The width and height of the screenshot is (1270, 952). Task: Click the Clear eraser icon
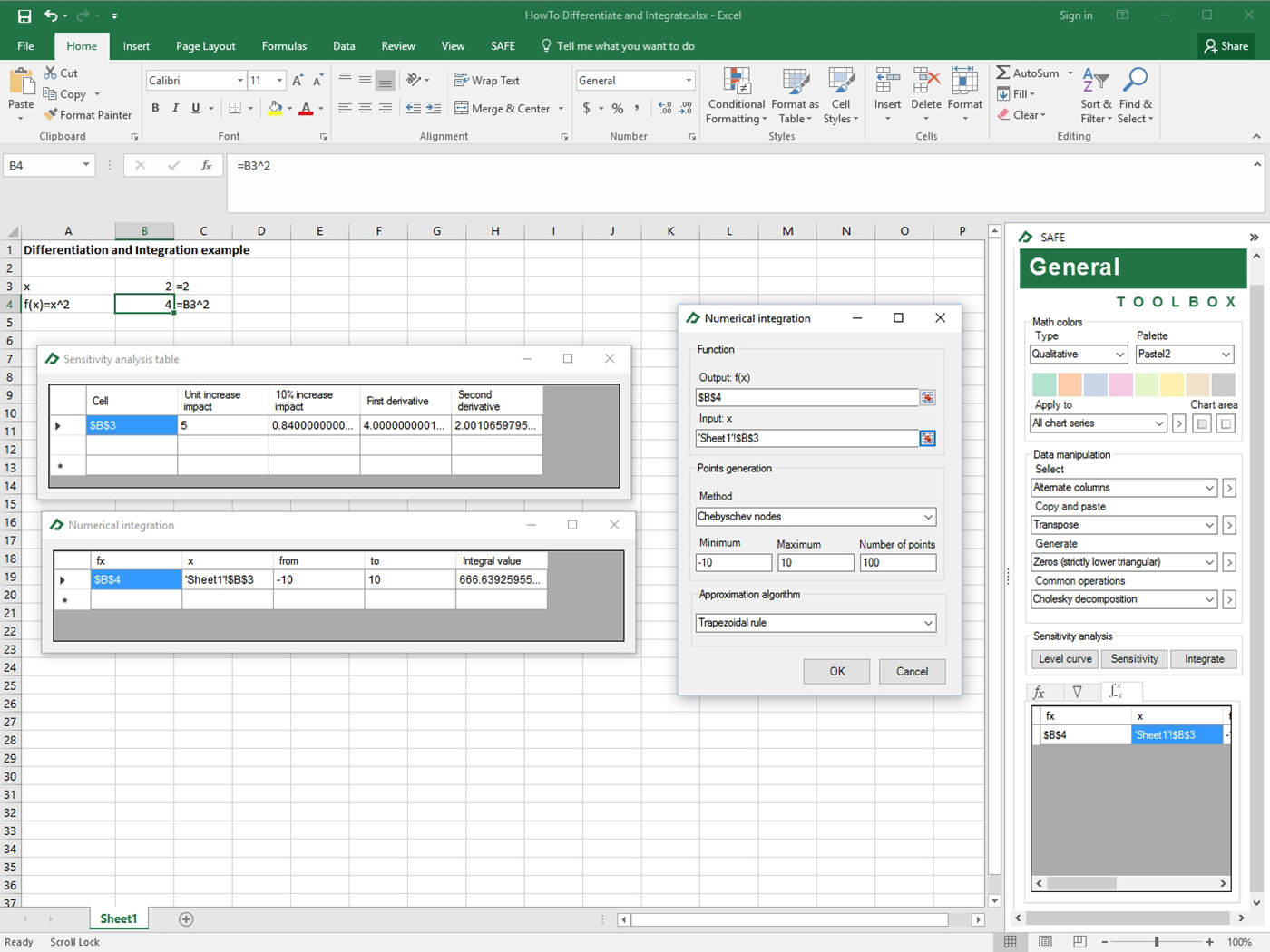1003,115
